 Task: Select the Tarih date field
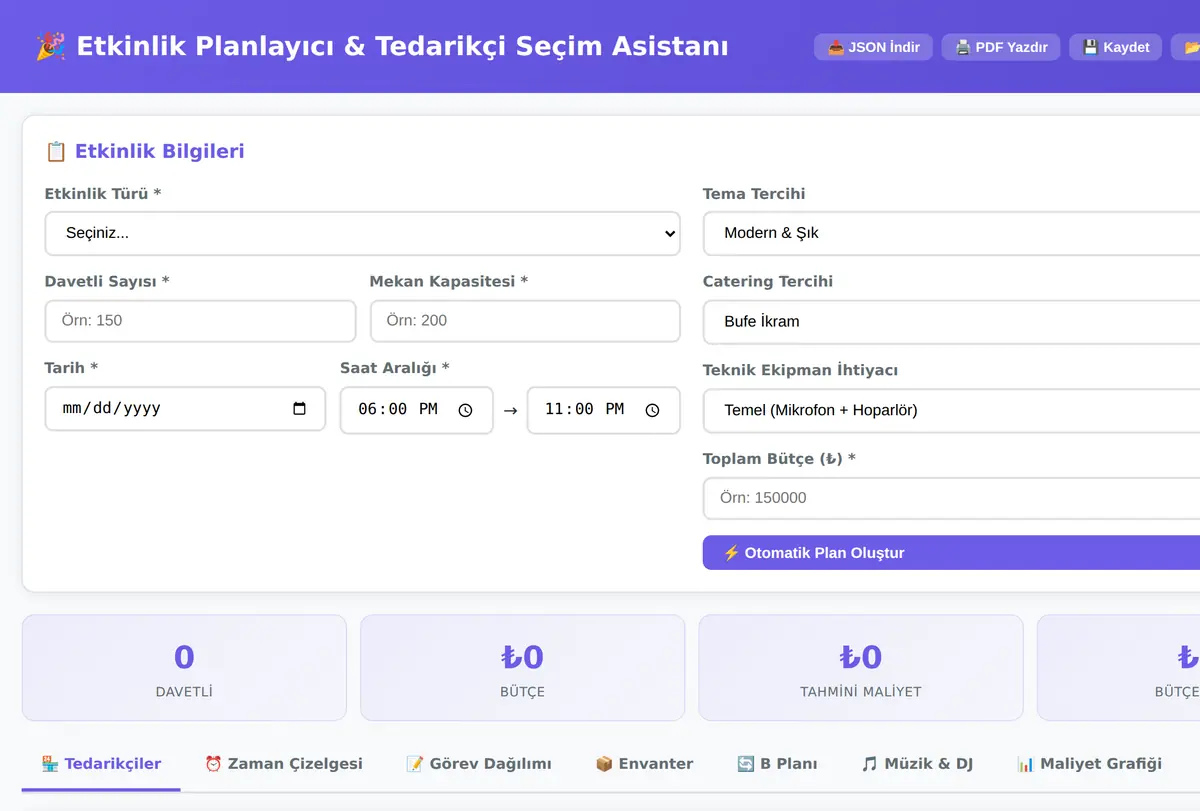pyautogui.click(x=185, y=409)
